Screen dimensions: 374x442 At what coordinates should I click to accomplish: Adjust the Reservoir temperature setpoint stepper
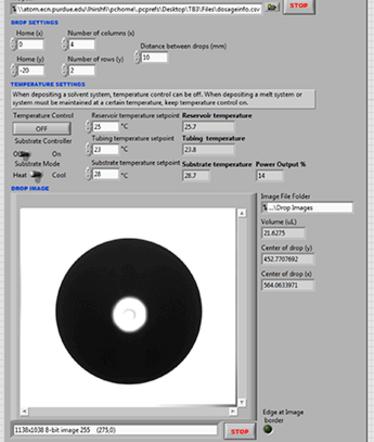[88, 126]
